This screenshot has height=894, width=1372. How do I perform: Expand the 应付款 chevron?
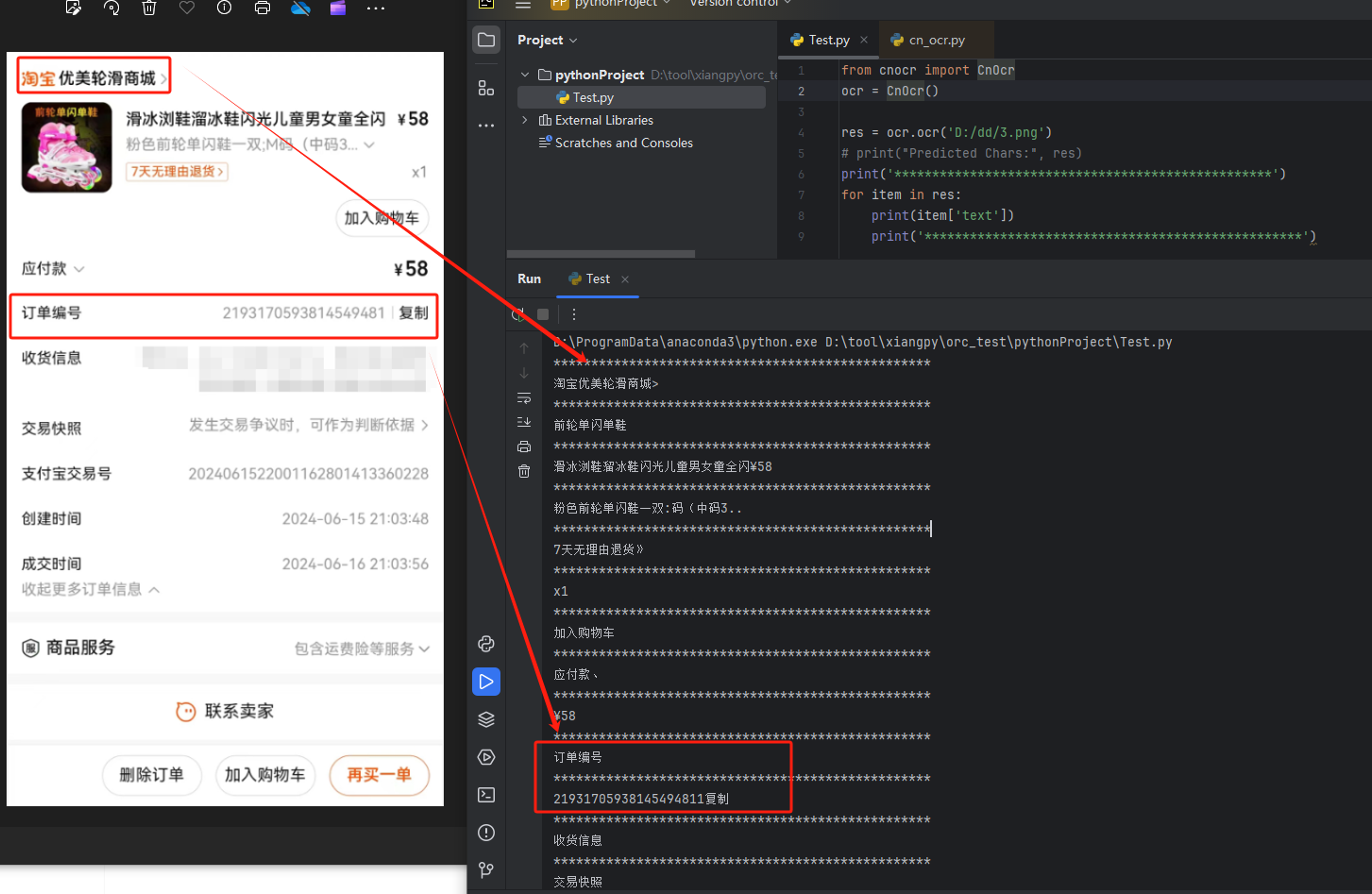click(79, 269)
